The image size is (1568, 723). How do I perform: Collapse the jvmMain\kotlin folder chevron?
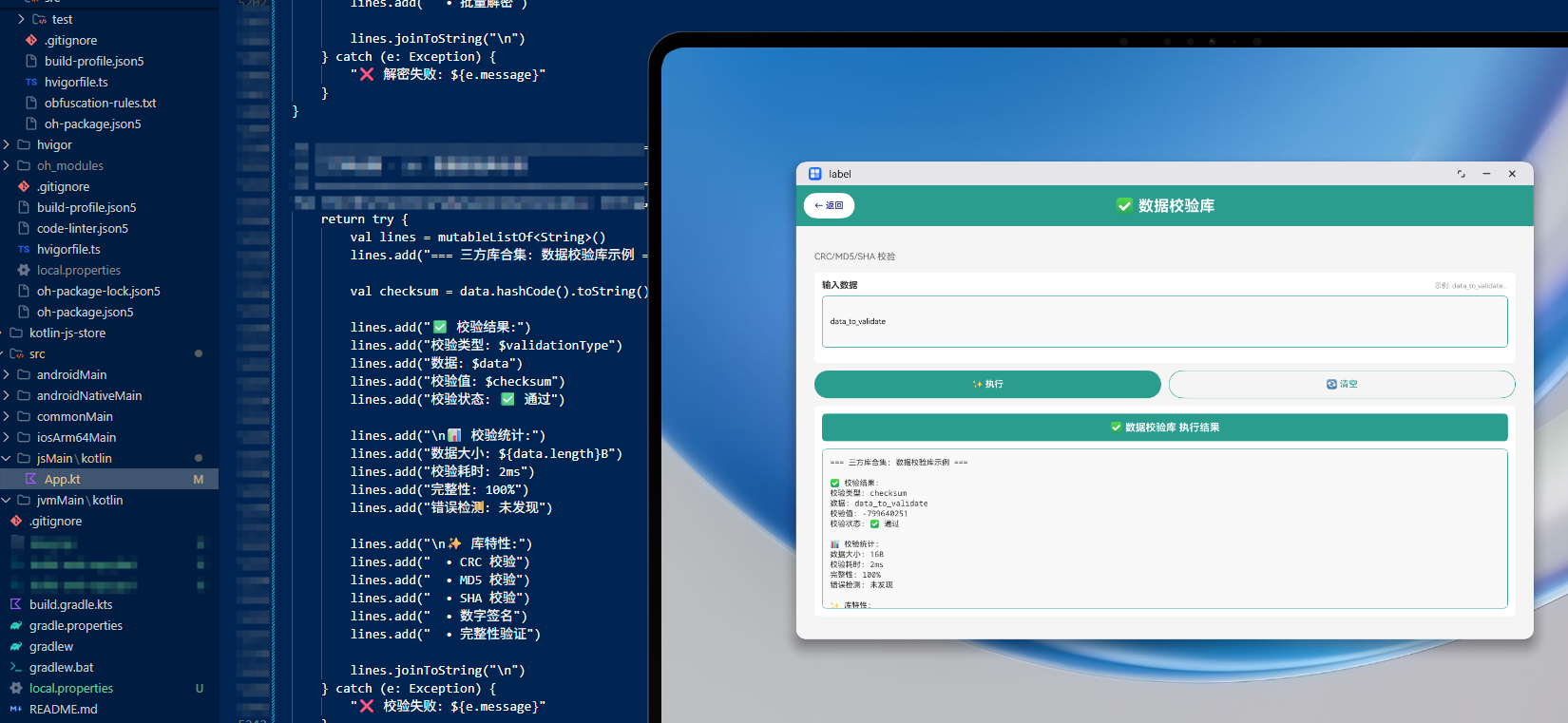[x=7, y=500]
